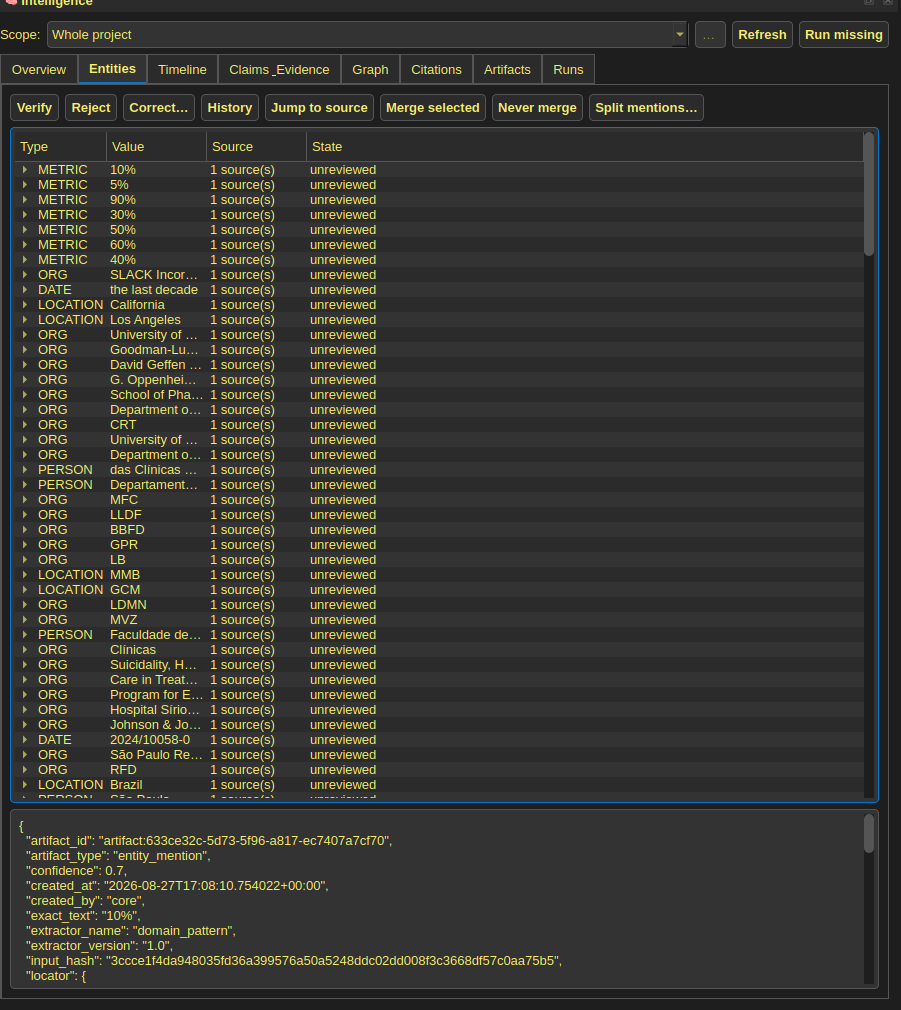Viewport: 901px width, 1010px height.
Task: Select the LDMN entry
Action: click(128, 605)
